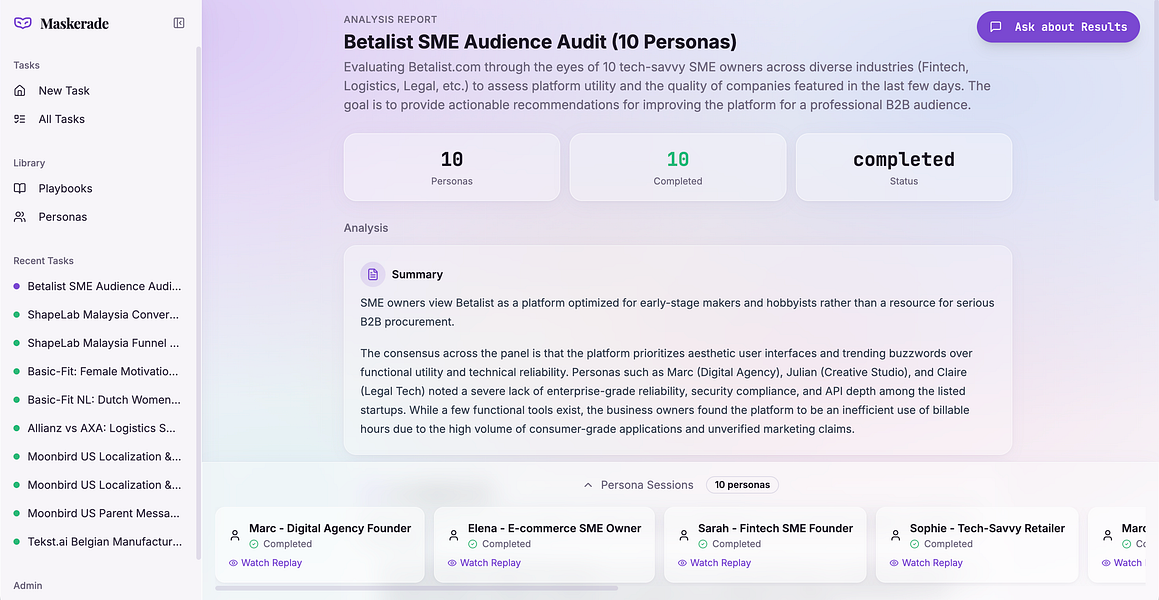This screenshot has width=1159, height=600.
Task: Click the ANALYSIS REPORT label
Action: pyautogui.click(x=390, y=19)
